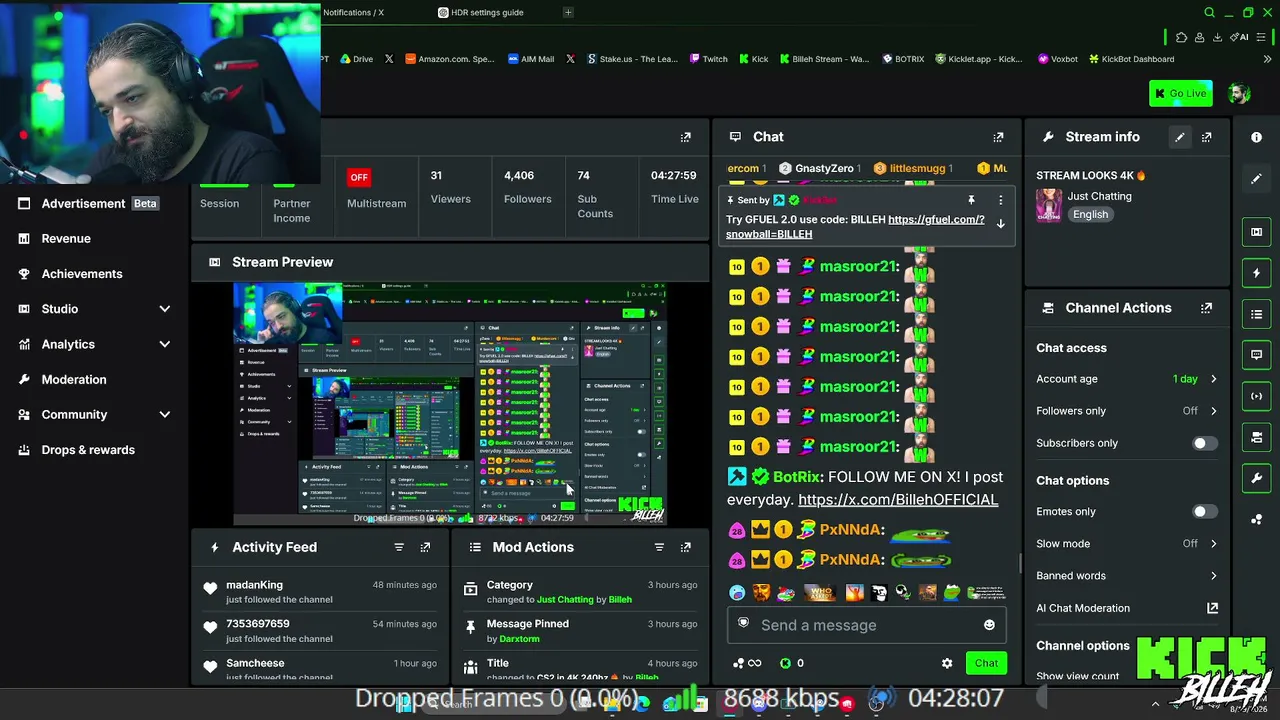
Task: Click the green Chat send button
Action: pyautogui.click(x=986, y=663)
